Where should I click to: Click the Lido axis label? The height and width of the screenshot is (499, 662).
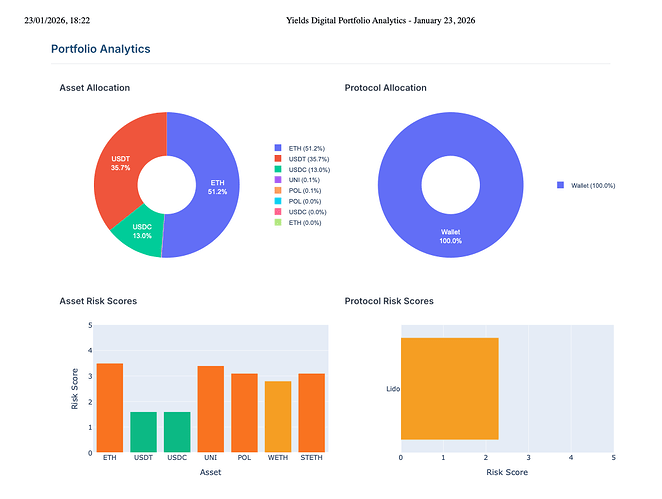[x=393, y=389]
